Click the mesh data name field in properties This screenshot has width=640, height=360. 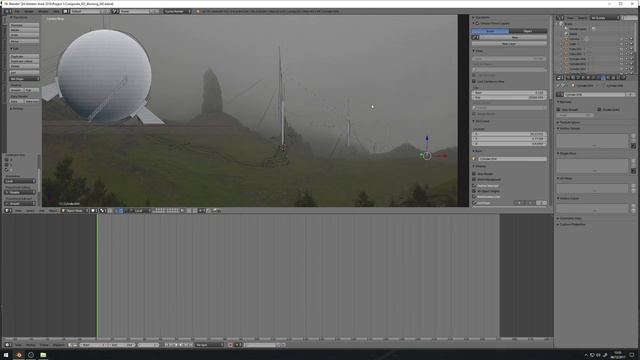594,95
